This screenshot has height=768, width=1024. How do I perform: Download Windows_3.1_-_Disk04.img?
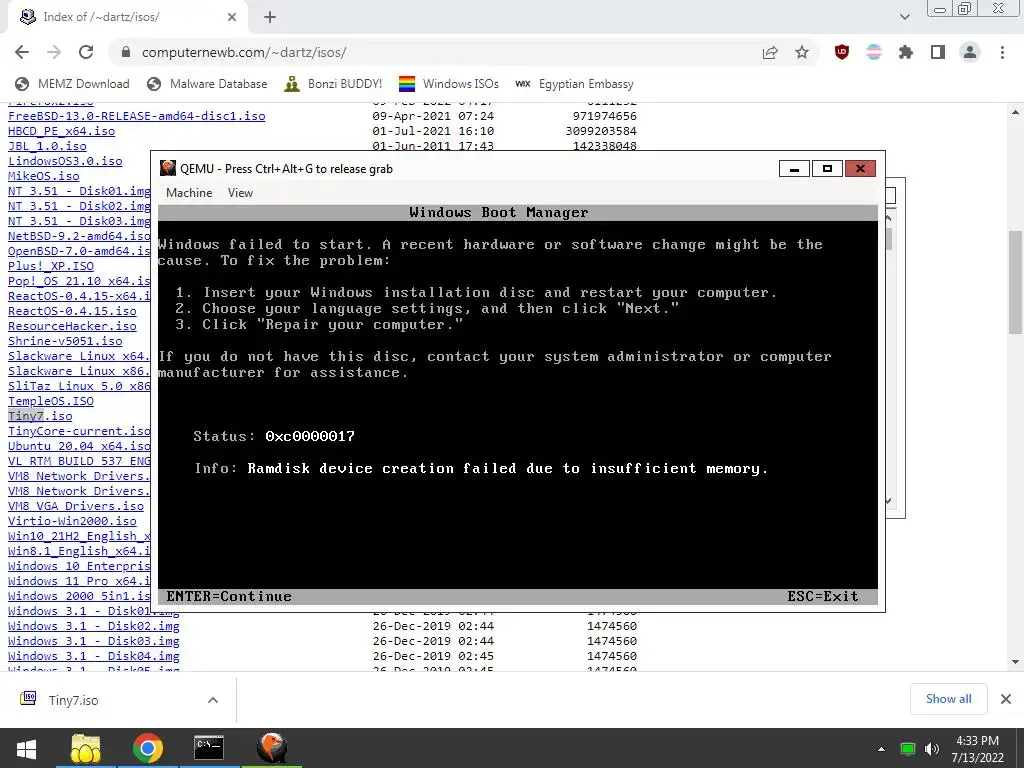click(x=93, y=656)
